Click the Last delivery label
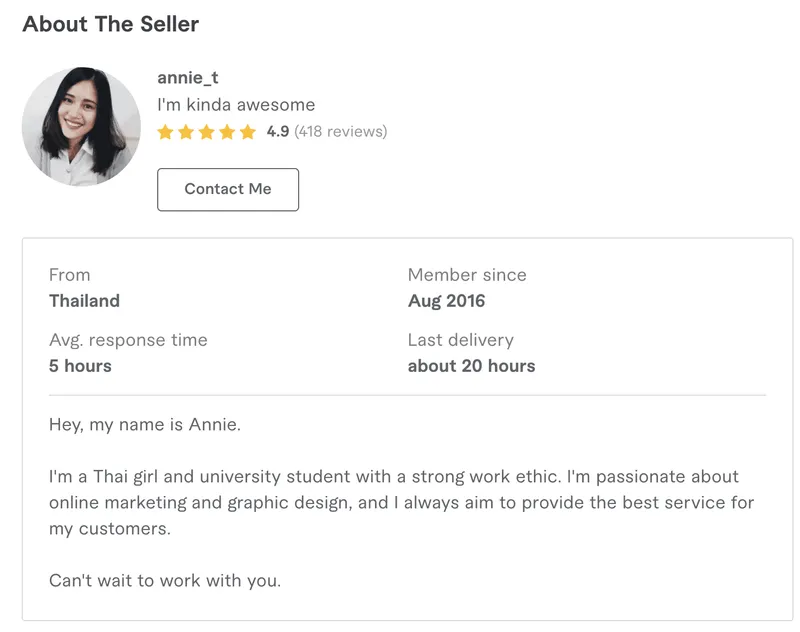 [459, 340]
